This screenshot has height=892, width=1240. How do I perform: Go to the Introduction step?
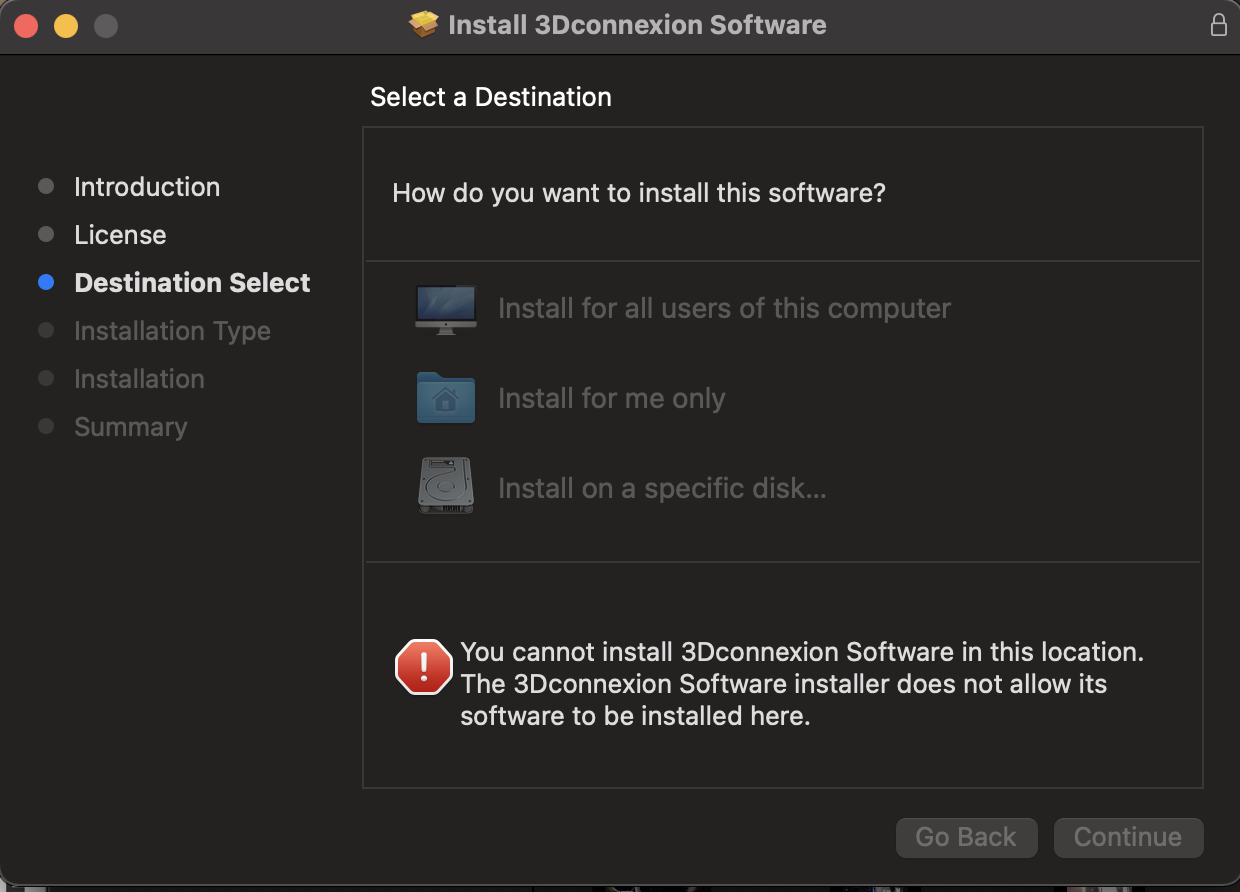tap(147, 187)
